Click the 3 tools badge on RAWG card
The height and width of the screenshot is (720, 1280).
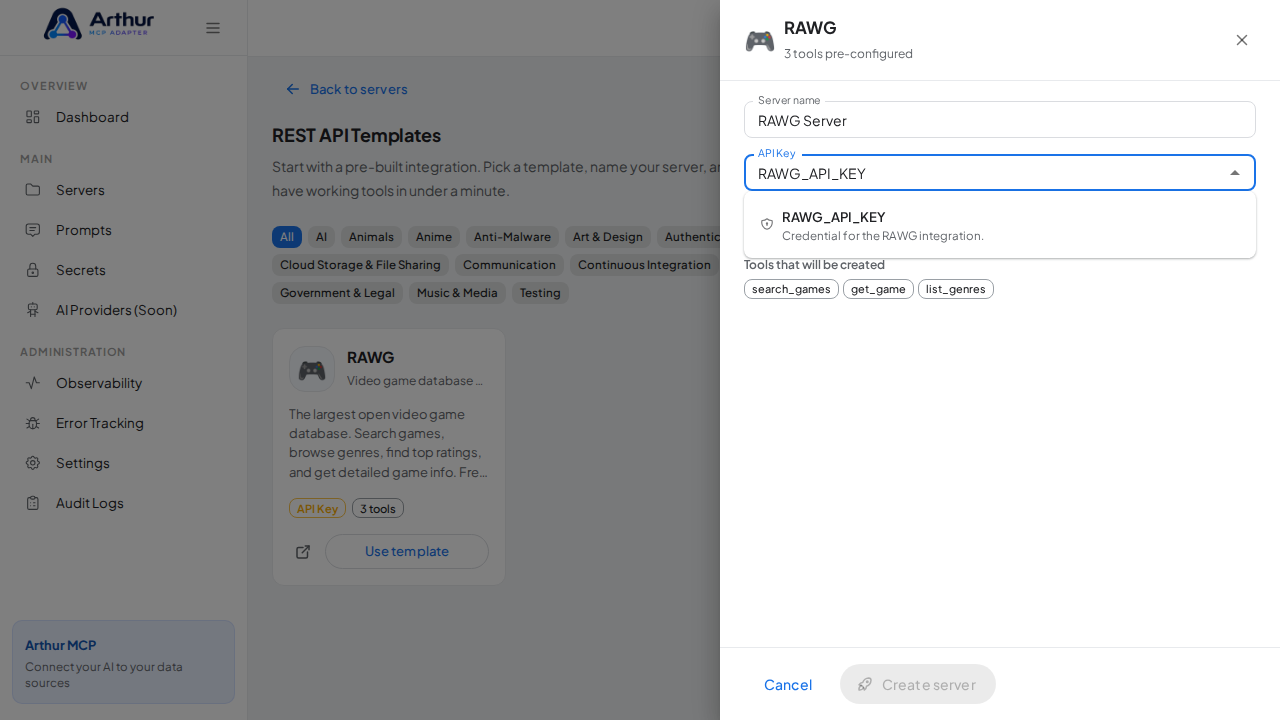coord(378,508)
